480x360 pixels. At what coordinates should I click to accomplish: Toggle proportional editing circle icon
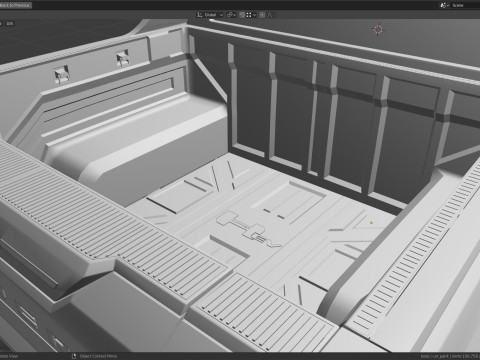pyautogui.click(x=262, y=15)
